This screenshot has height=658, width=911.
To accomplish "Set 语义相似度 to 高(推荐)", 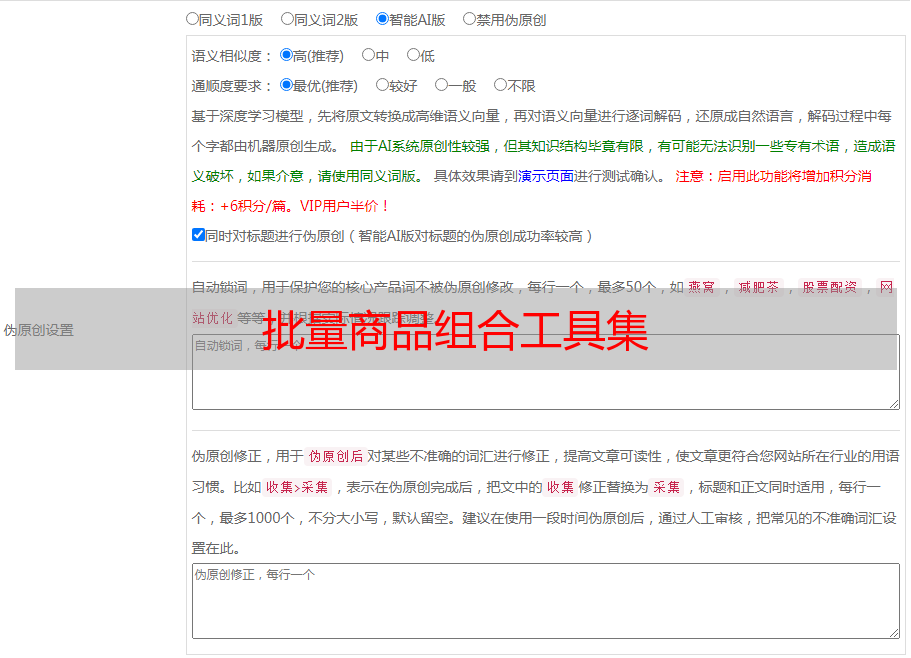I will click(x=286, y=55).
